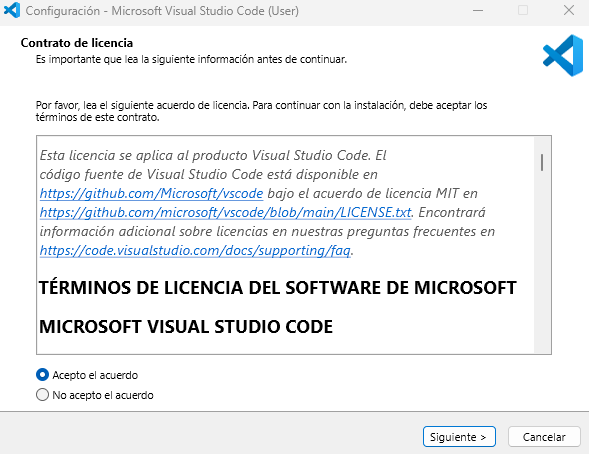Click 'Por favor, lea el siguiente acuerdo' paragraph
The image size is (589, 454).
pos(261,111)
